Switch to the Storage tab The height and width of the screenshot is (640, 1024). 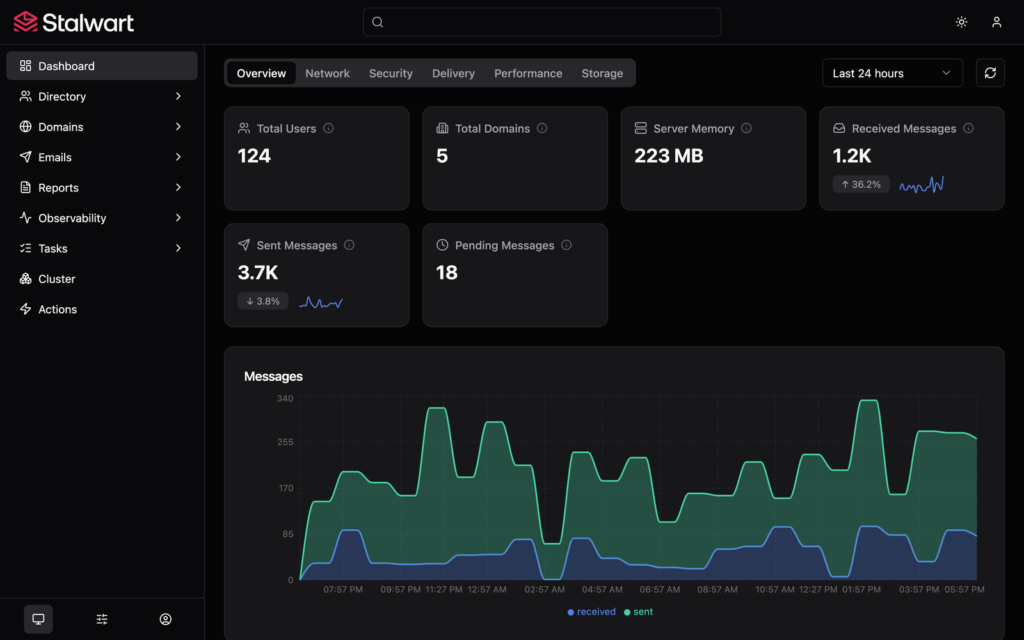coord(602,73)
